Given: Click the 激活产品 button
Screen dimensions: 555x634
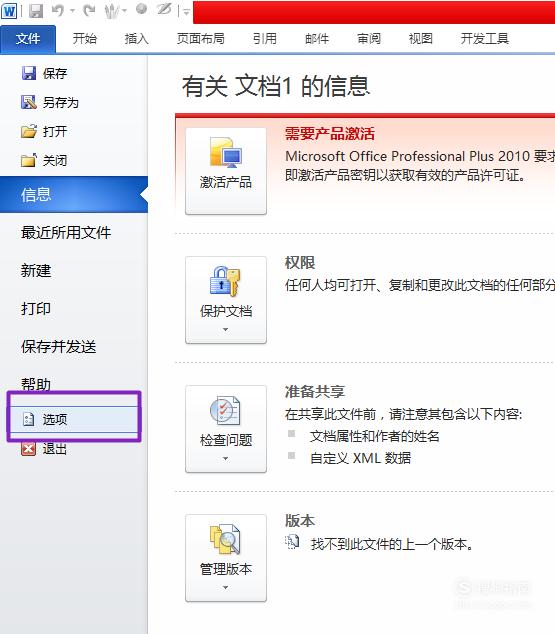Looking at the screenshot, I should click(226, 171).
